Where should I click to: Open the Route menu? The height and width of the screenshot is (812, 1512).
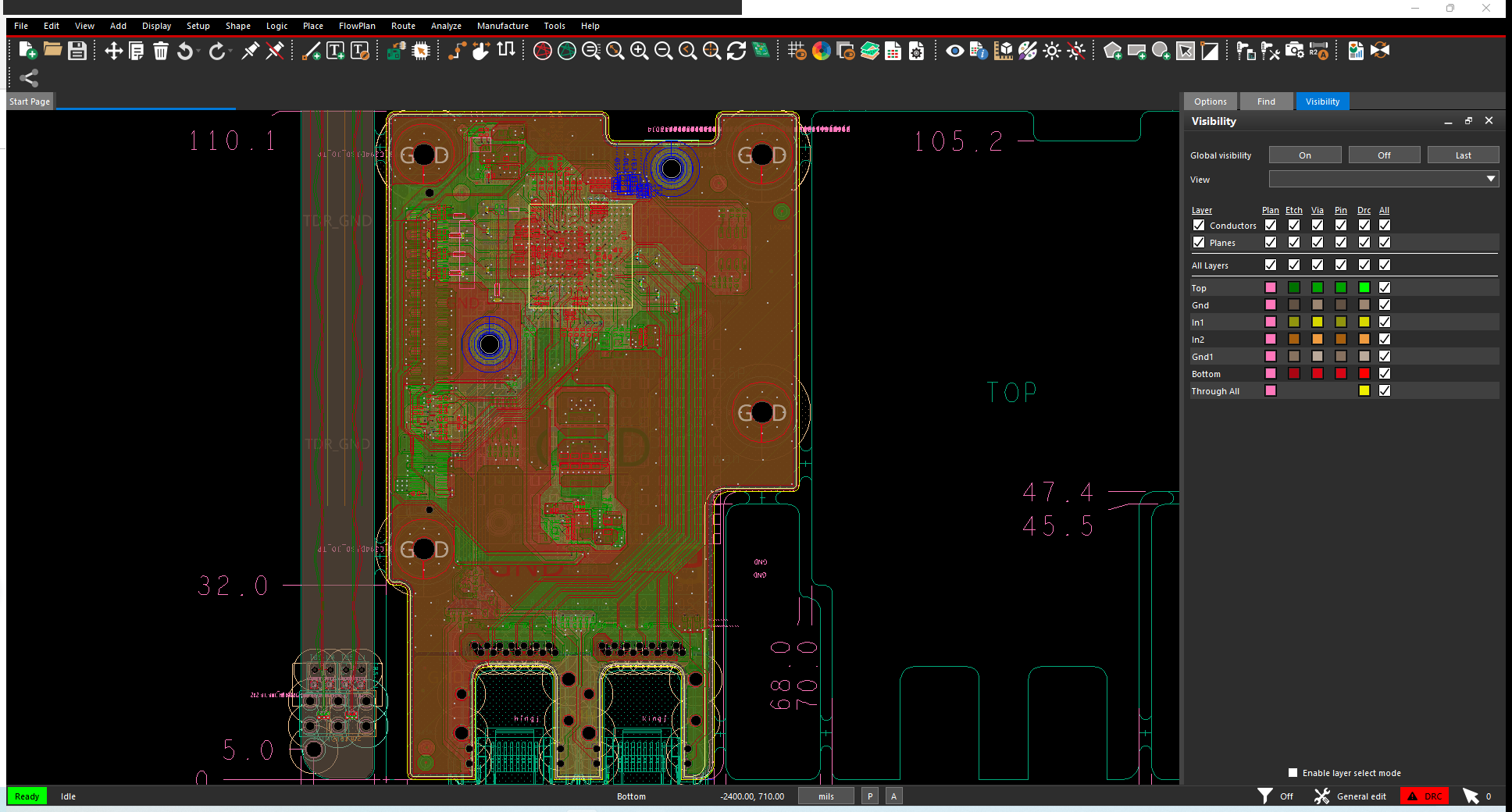[403, 26]
